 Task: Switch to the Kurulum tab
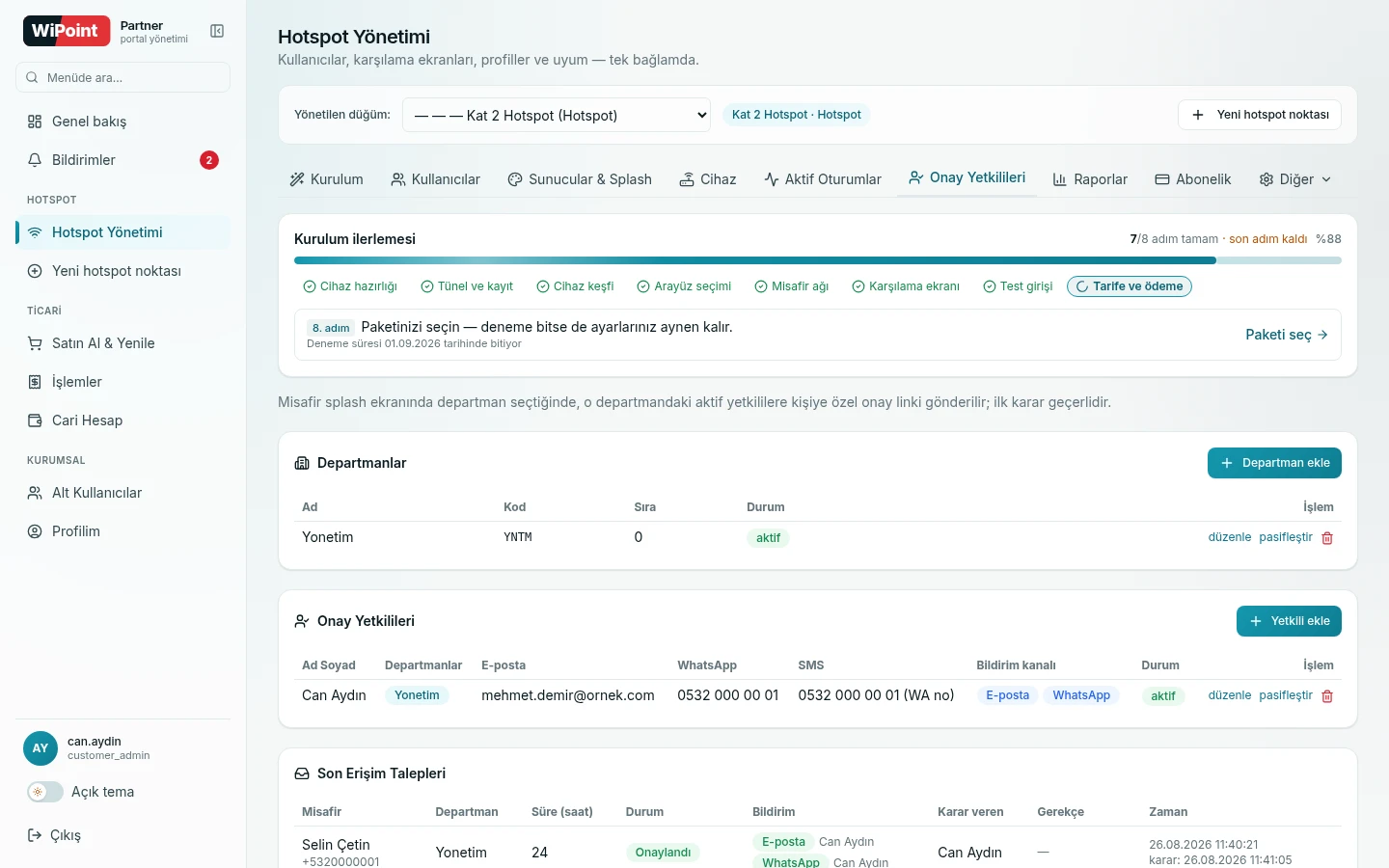click(x=326, y=179)
